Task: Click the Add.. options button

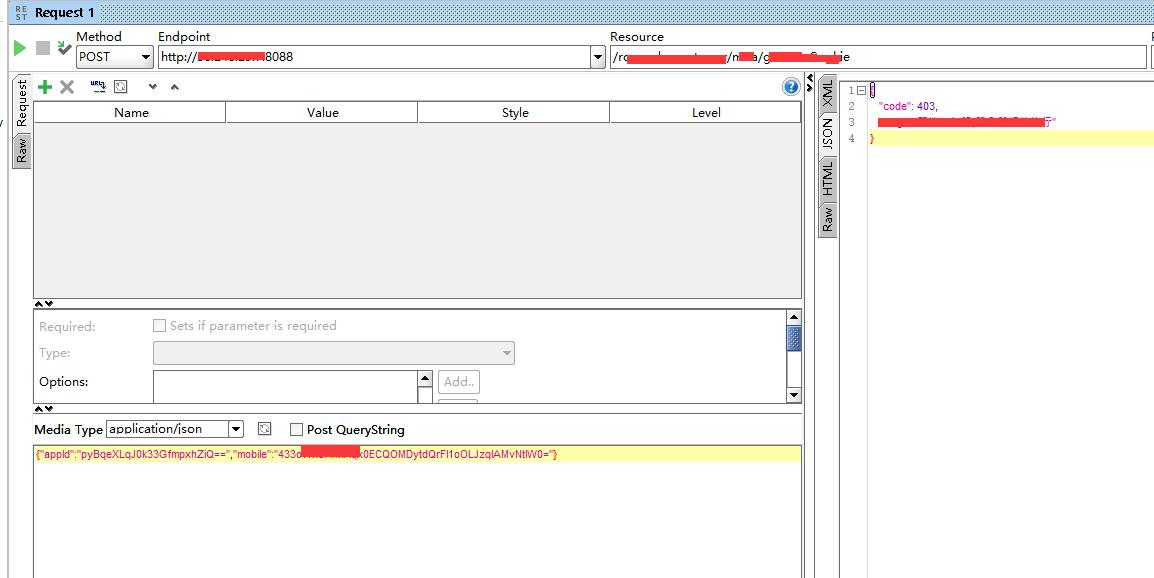Action: pos(459,382)
